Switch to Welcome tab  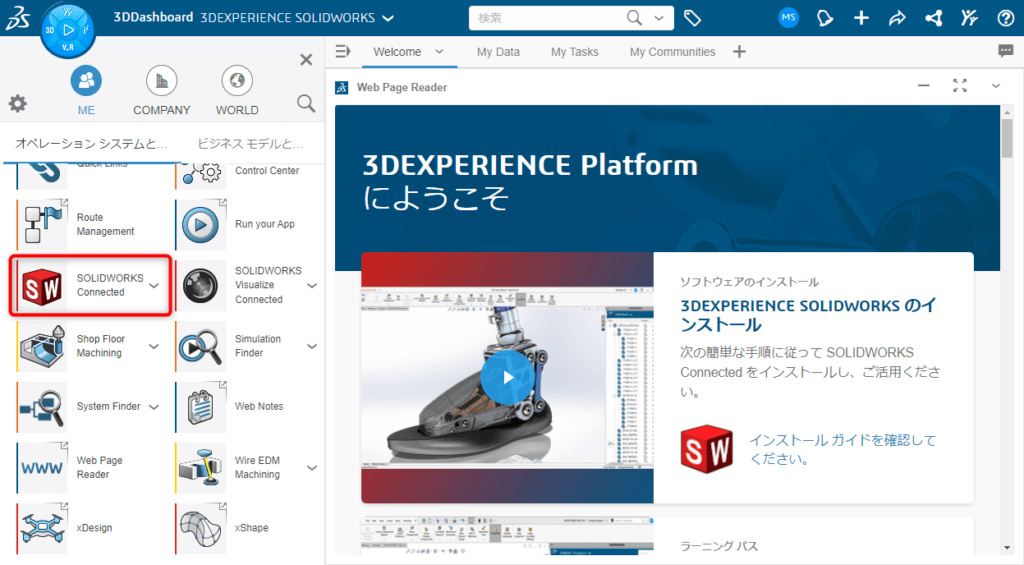tap(397, 52)
